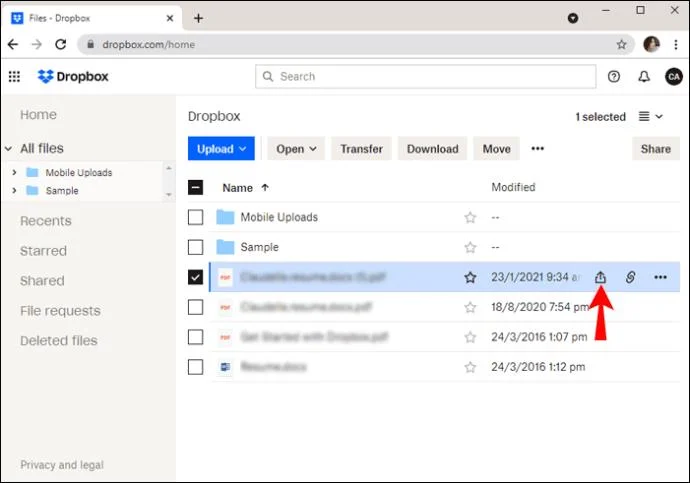The width and height of the screenshot is (690, 483).
Task: Star the file modified 24/3/2016 1:07 pm
Action: (470, 337)
